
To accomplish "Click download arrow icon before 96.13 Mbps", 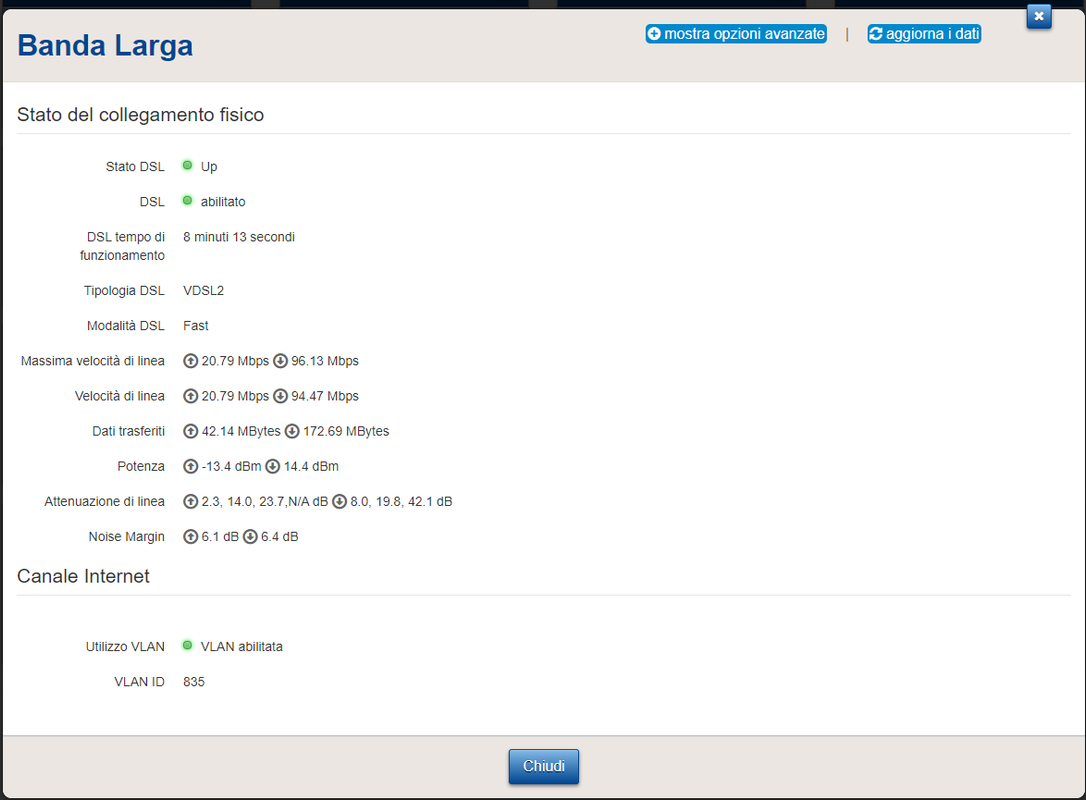I will 280,361.
